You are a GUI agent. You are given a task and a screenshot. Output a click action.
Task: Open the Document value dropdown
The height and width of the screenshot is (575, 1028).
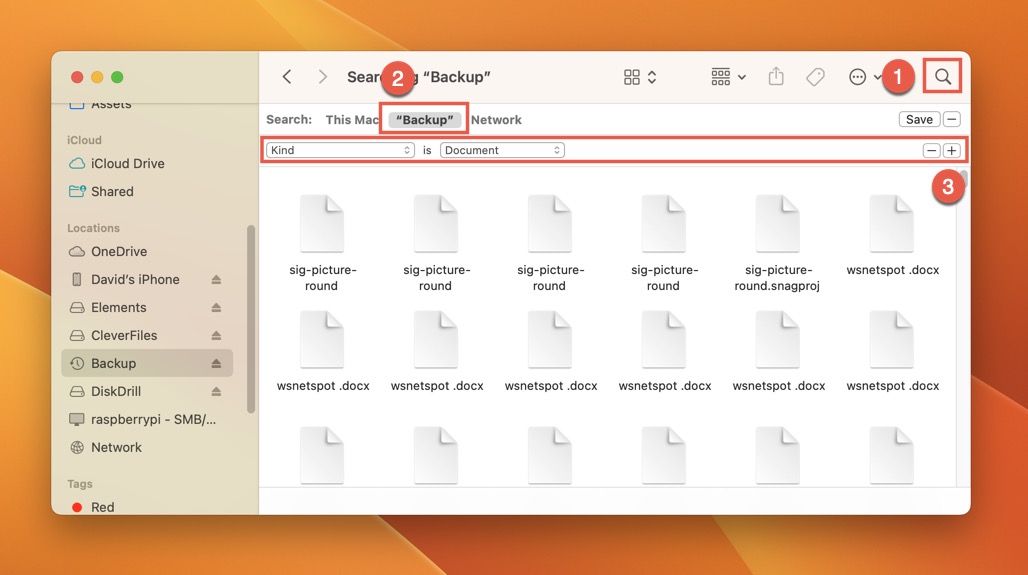coord(502,150)
